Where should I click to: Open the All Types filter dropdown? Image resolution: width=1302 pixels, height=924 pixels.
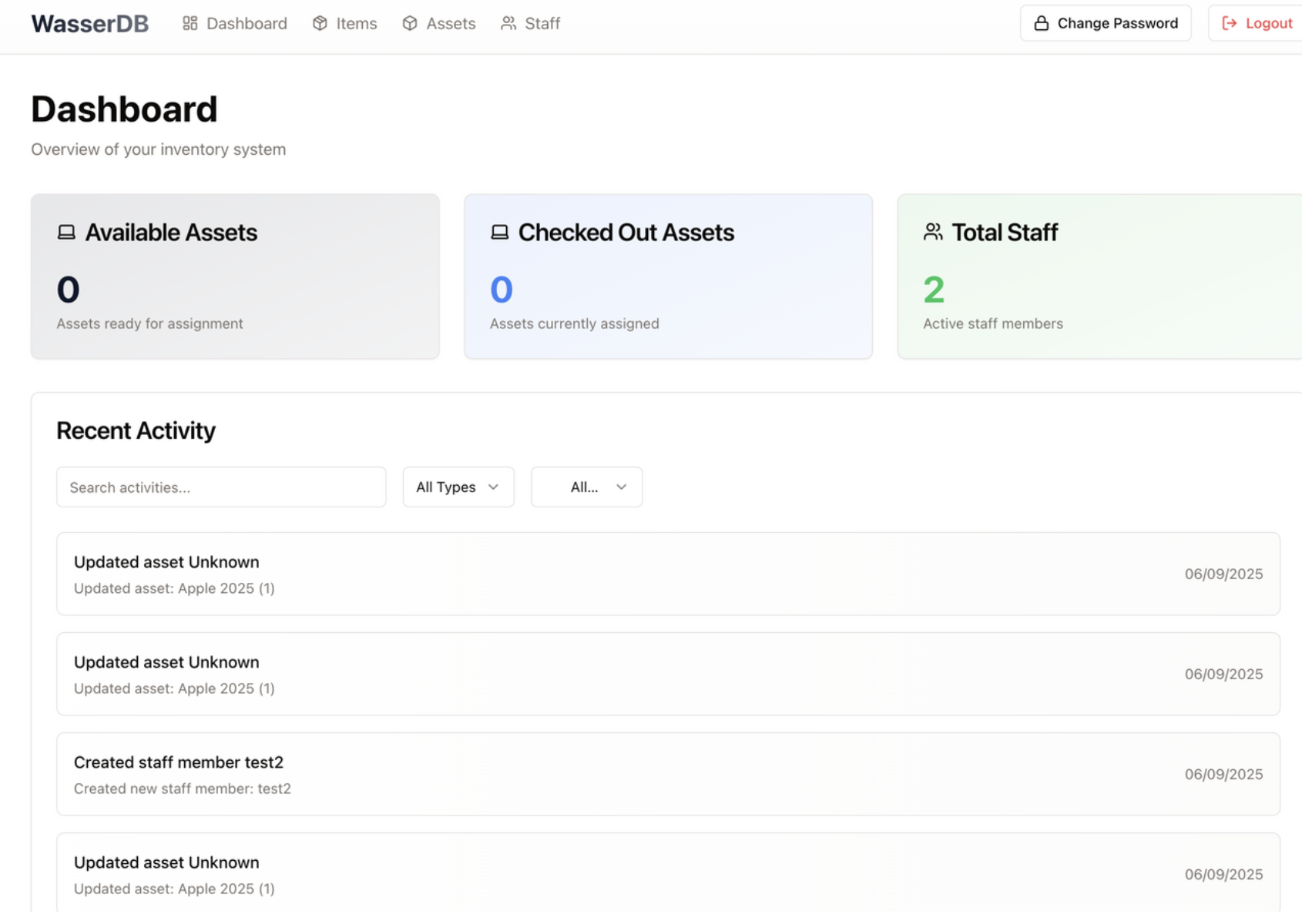click(x=458, y=487)
